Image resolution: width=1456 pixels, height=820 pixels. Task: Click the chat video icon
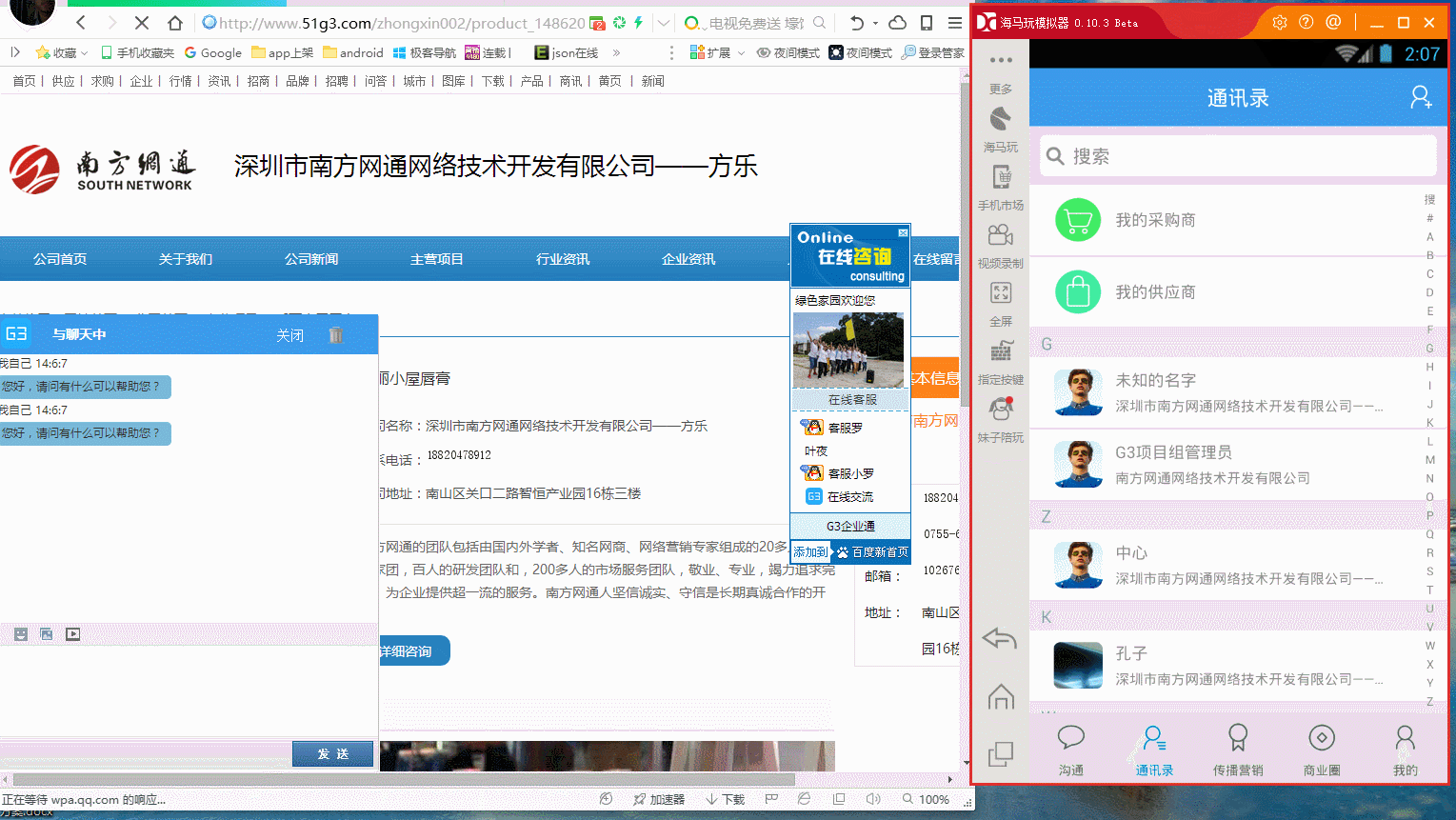pos(73,634)
